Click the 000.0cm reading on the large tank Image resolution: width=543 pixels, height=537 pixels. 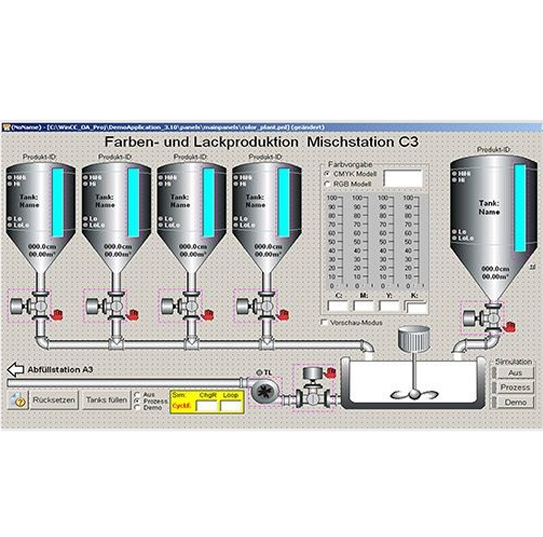point(495,269)
